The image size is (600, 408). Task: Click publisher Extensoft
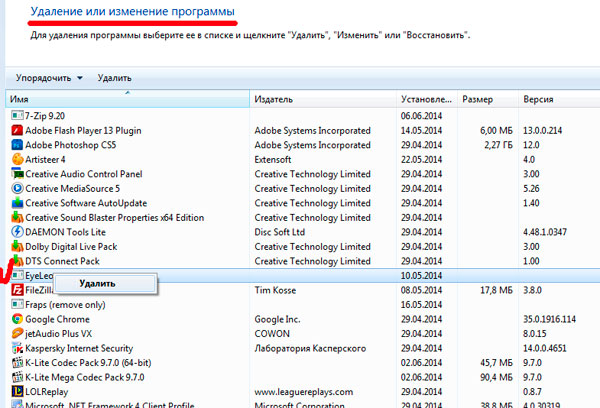point(273,160)
